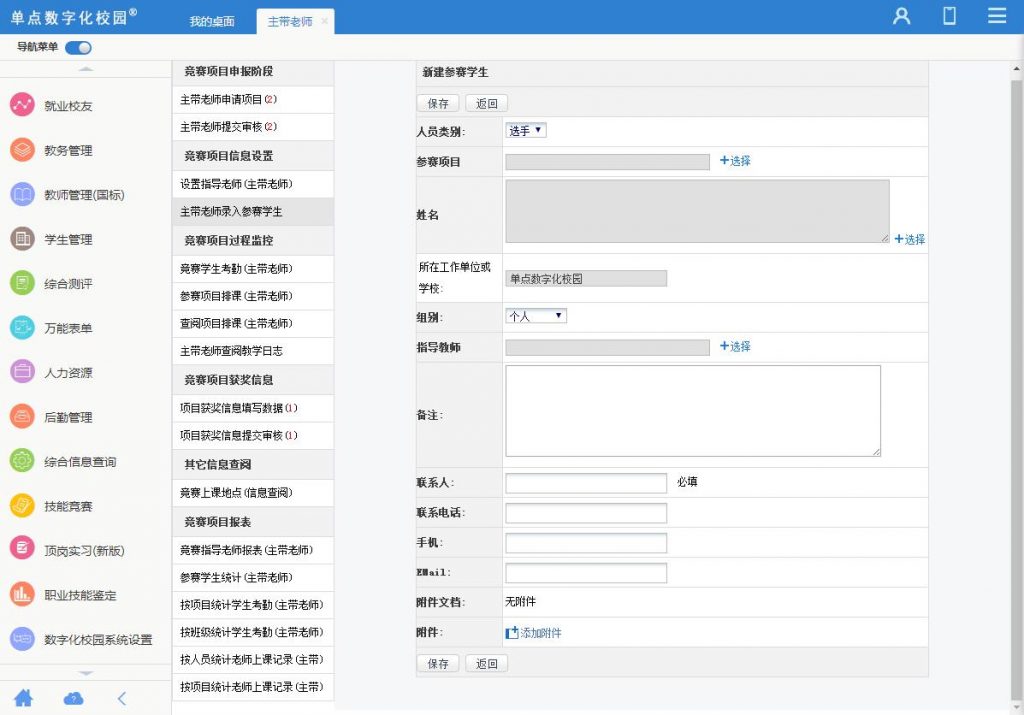Focus the Email input field

coord(586,573)
